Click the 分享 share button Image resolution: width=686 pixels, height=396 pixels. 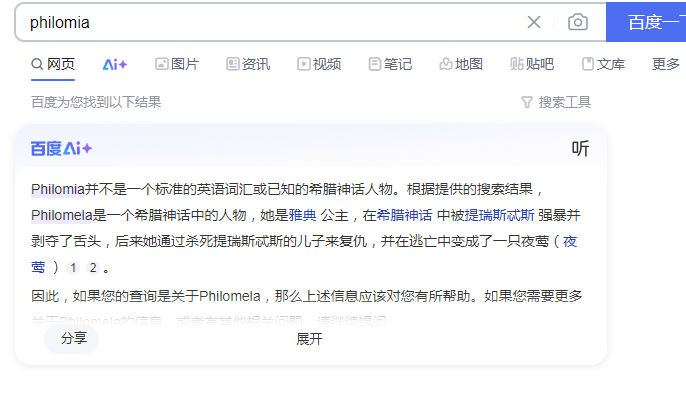tap(72, 339)
